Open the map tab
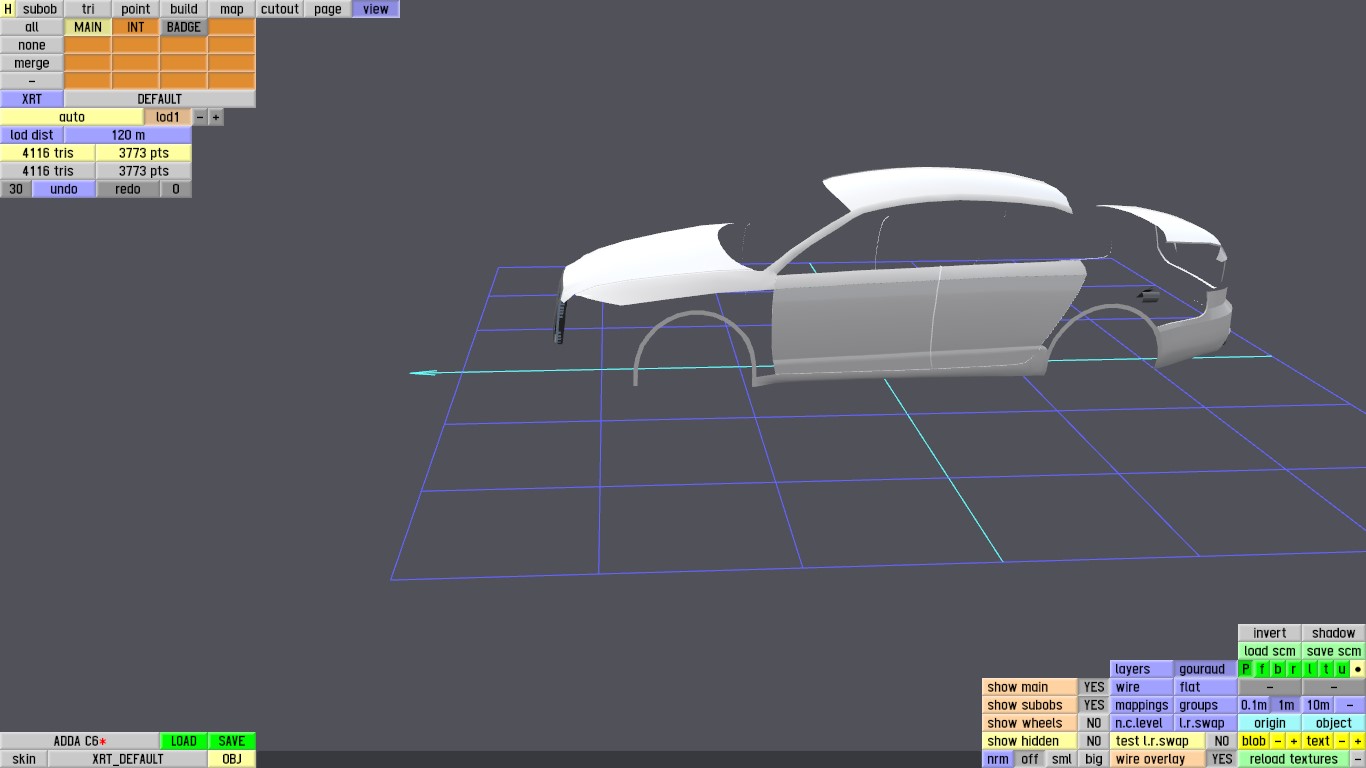The image size is (1366, 768). click(x=232, y=9)
